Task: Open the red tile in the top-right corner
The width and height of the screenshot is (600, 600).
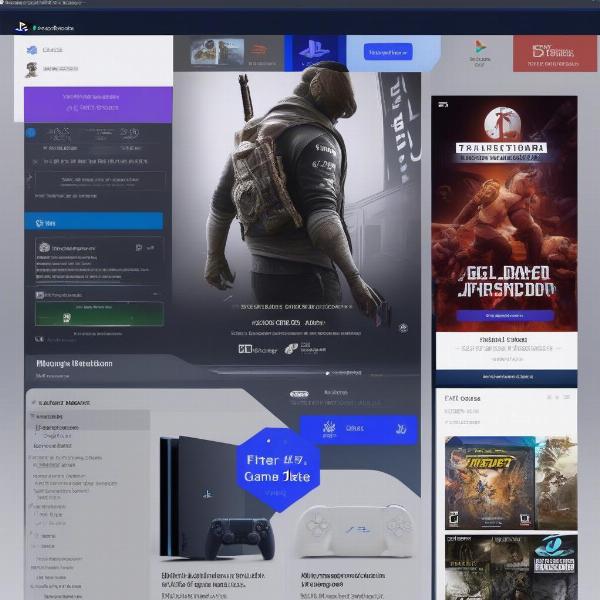Action: click(x=555, y=54)
